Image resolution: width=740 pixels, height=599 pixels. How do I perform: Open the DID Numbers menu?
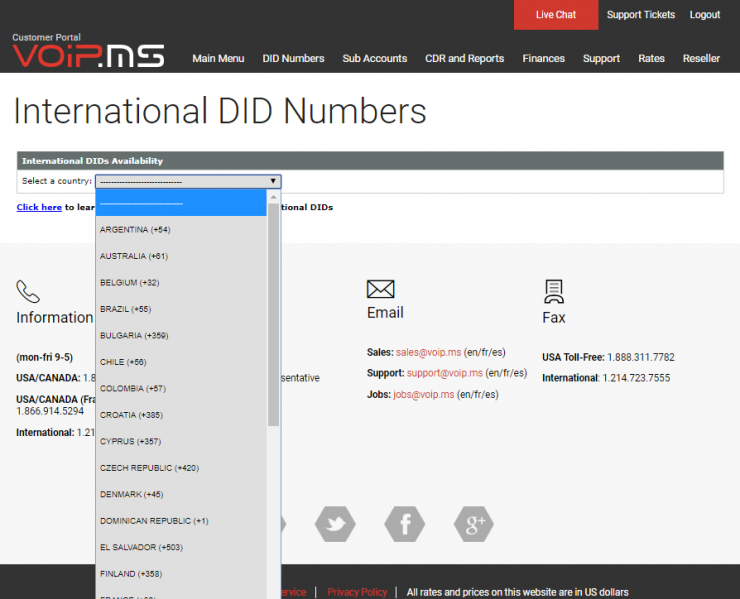[x=293, y=58]
